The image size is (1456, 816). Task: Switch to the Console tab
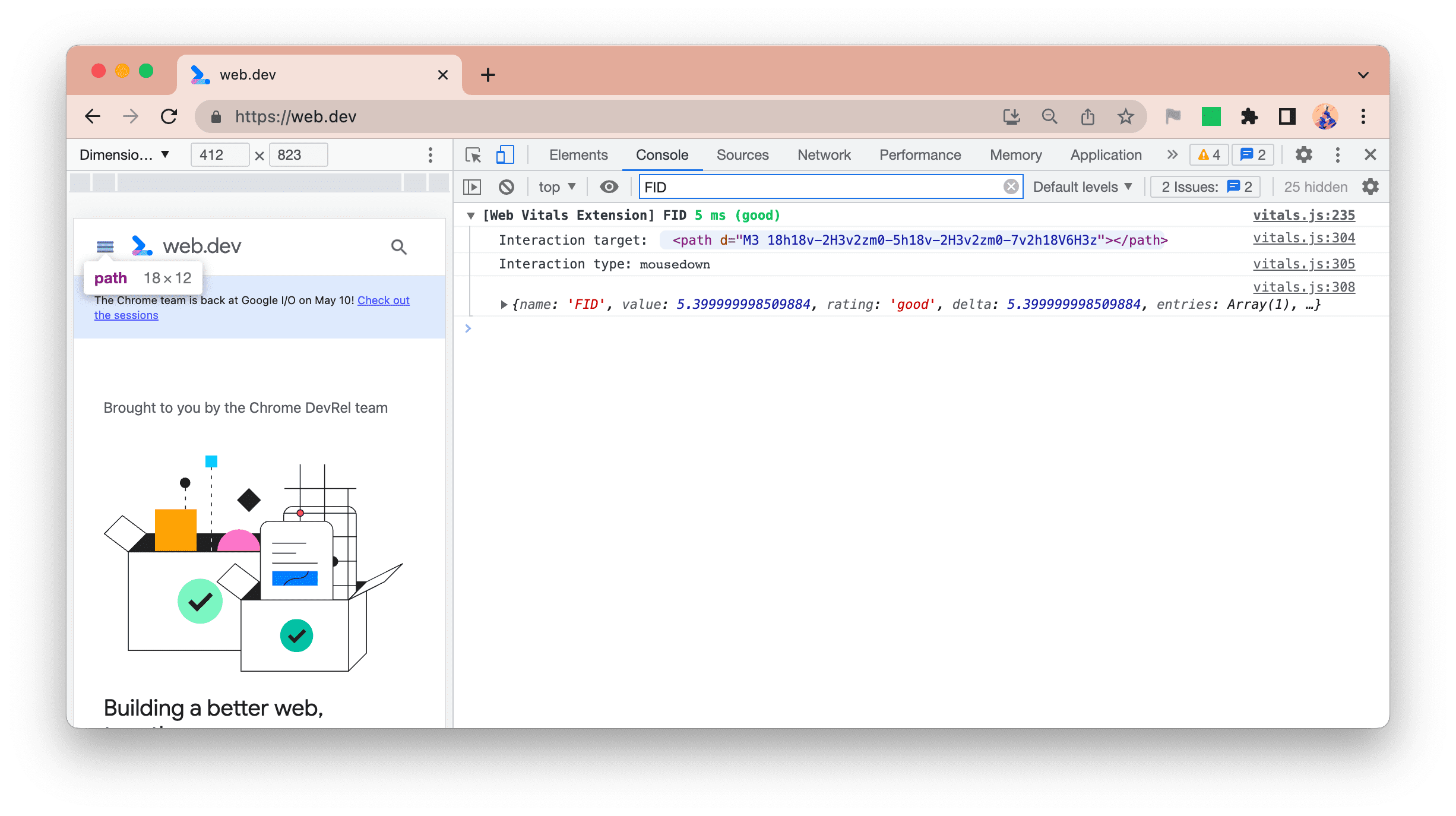point(661,155)
